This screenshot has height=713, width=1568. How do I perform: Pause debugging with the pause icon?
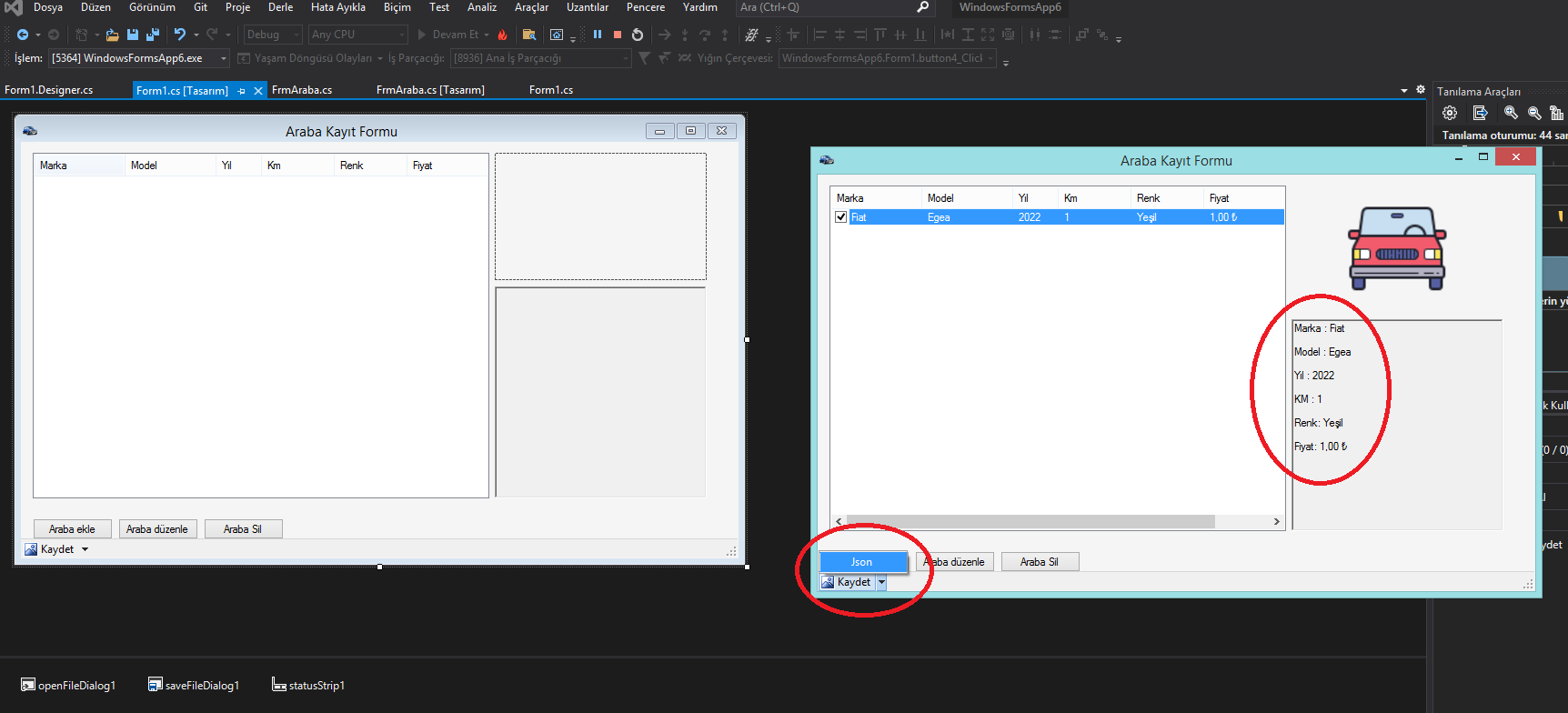coord(598,35)
